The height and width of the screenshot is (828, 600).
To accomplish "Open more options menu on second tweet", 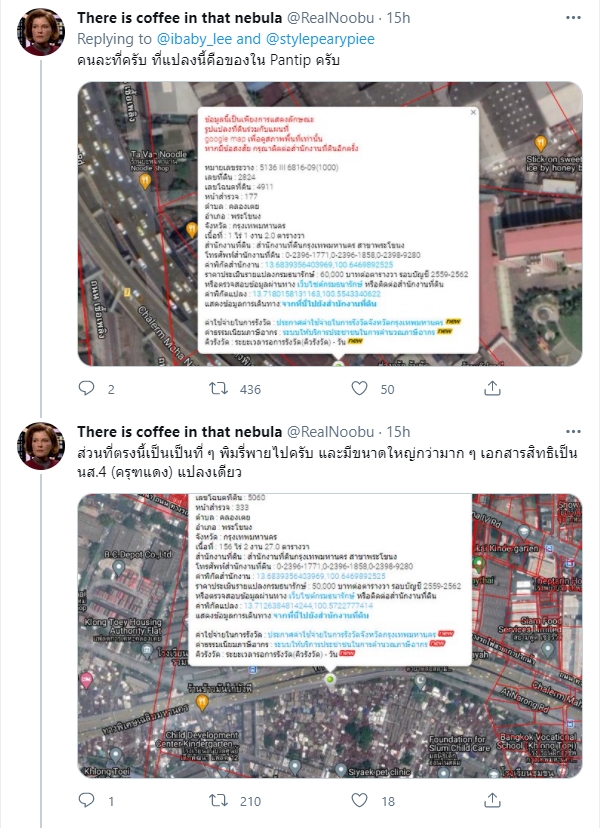I will pyautogui.click(x=573, y=431).
